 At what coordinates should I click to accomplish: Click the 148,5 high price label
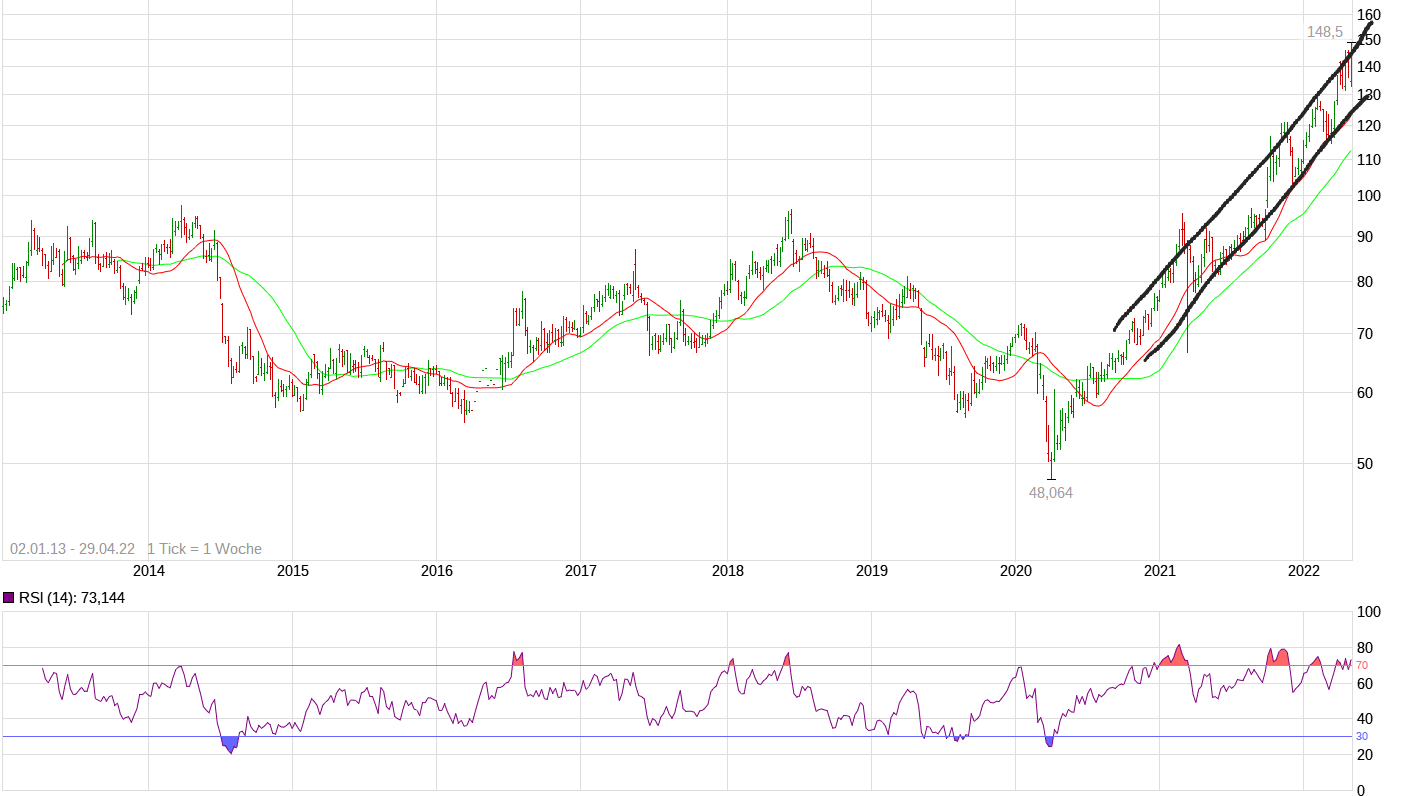point(1325,32)
